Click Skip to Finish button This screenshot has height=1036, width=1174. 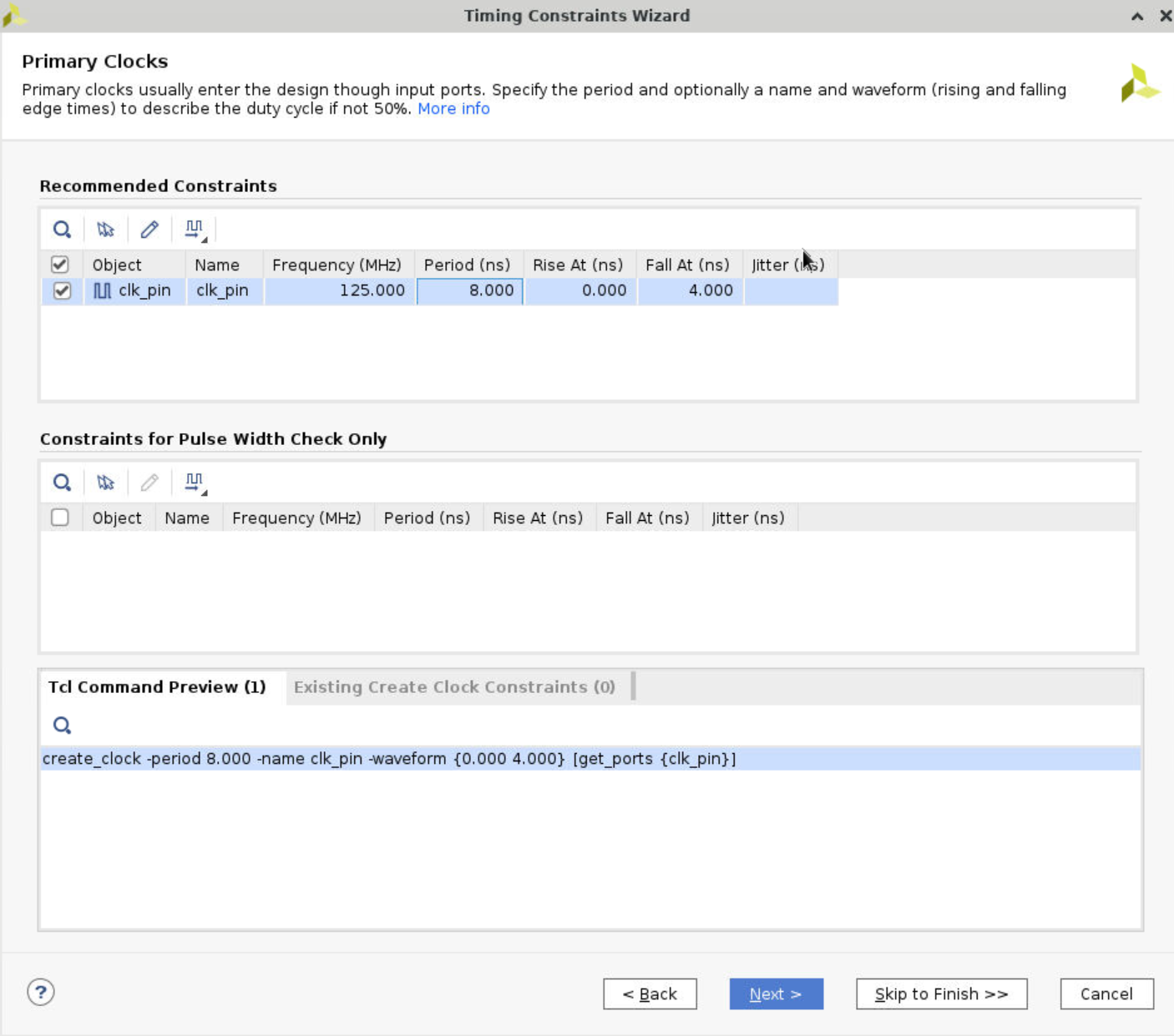(941, 994)
